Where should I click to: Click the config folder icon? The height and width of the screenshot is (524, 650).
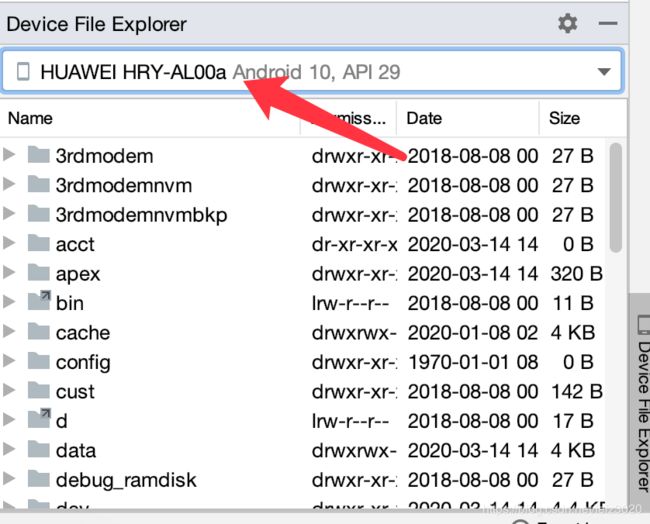click(39, 361)
